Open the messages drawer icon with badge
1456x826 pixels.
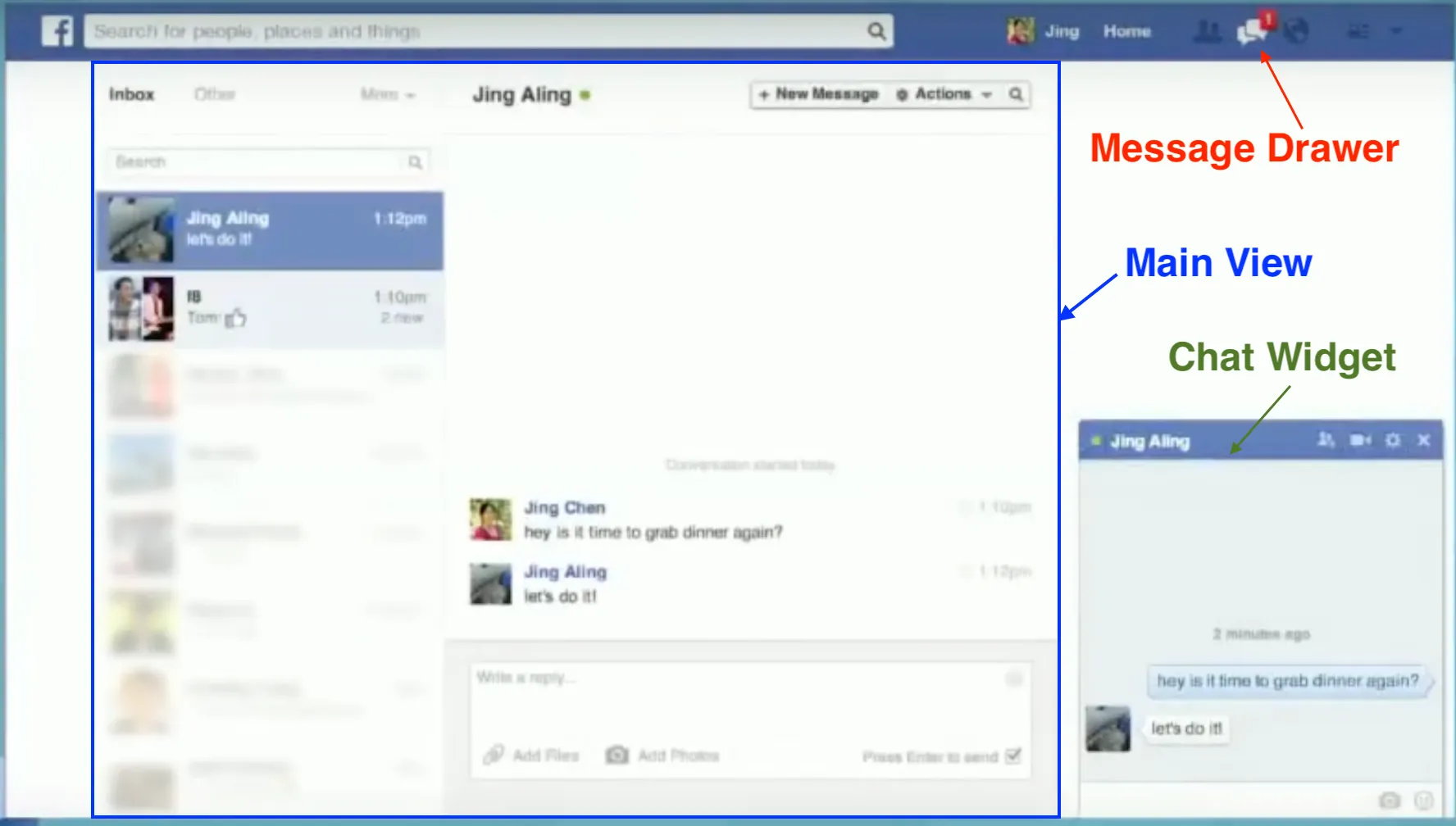(1254, 30)
